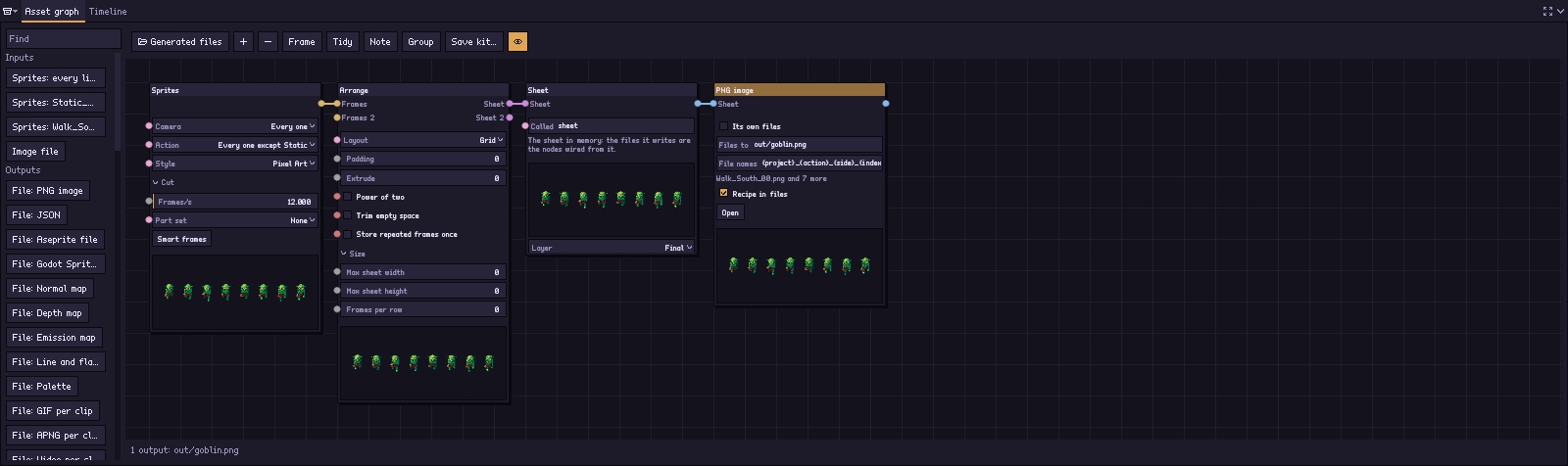1568x466 pixels.
Task: Switch to the Timeline tab
Action: (108, 12)
